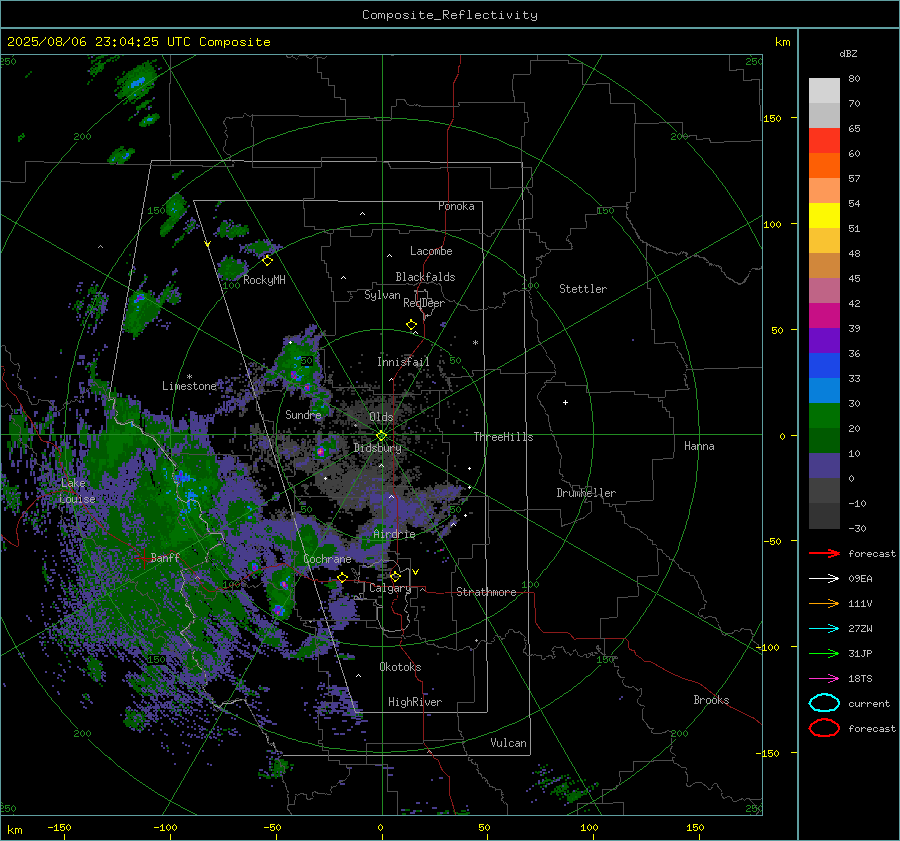Click the ThreeHills city label
This screenshot has width=900, height=841.
(503, 437)
